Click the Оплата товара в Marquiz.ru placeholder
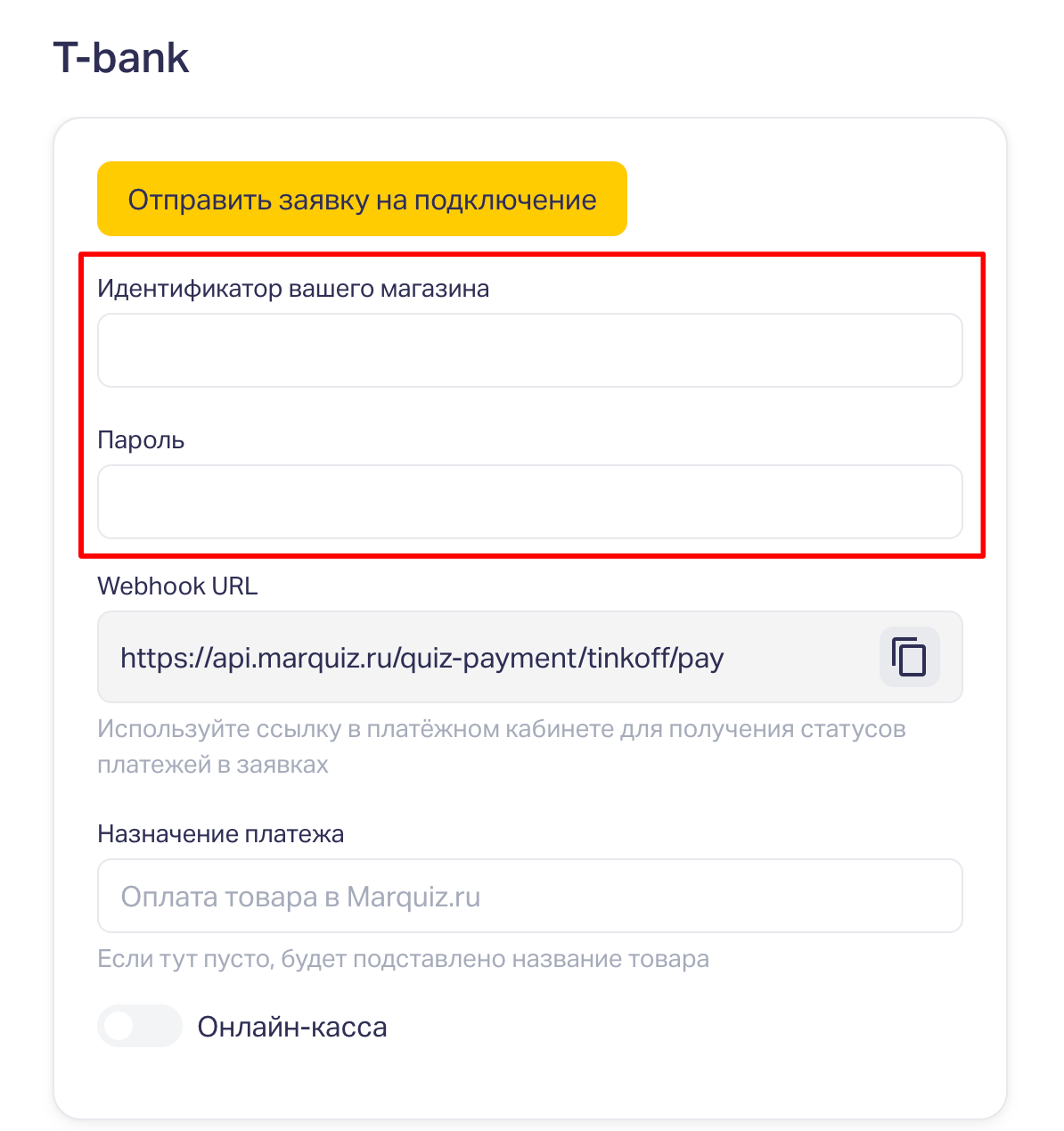1064x1131 pixels. (300, 897)
